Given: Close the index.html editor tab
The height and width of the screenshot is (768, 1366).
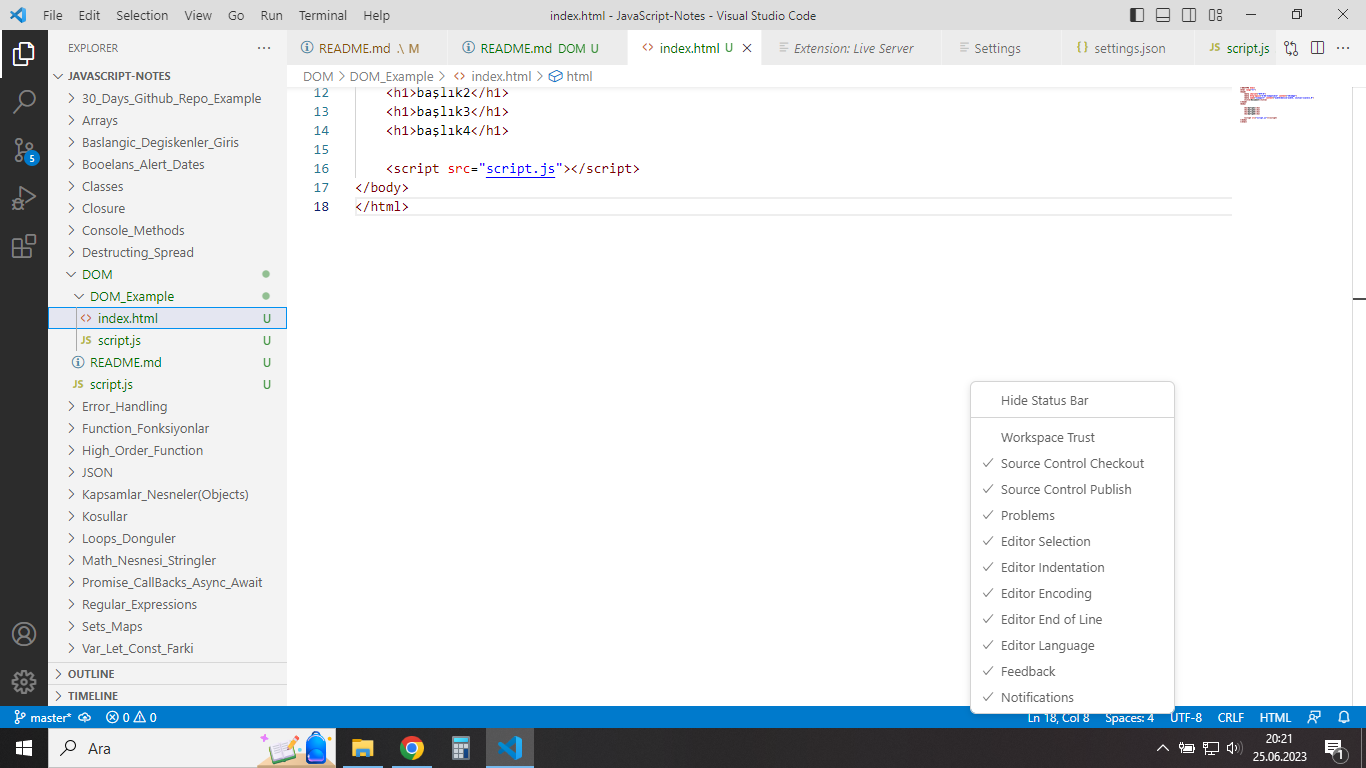Looking at the screenshot, I should [x=747, y=48].
